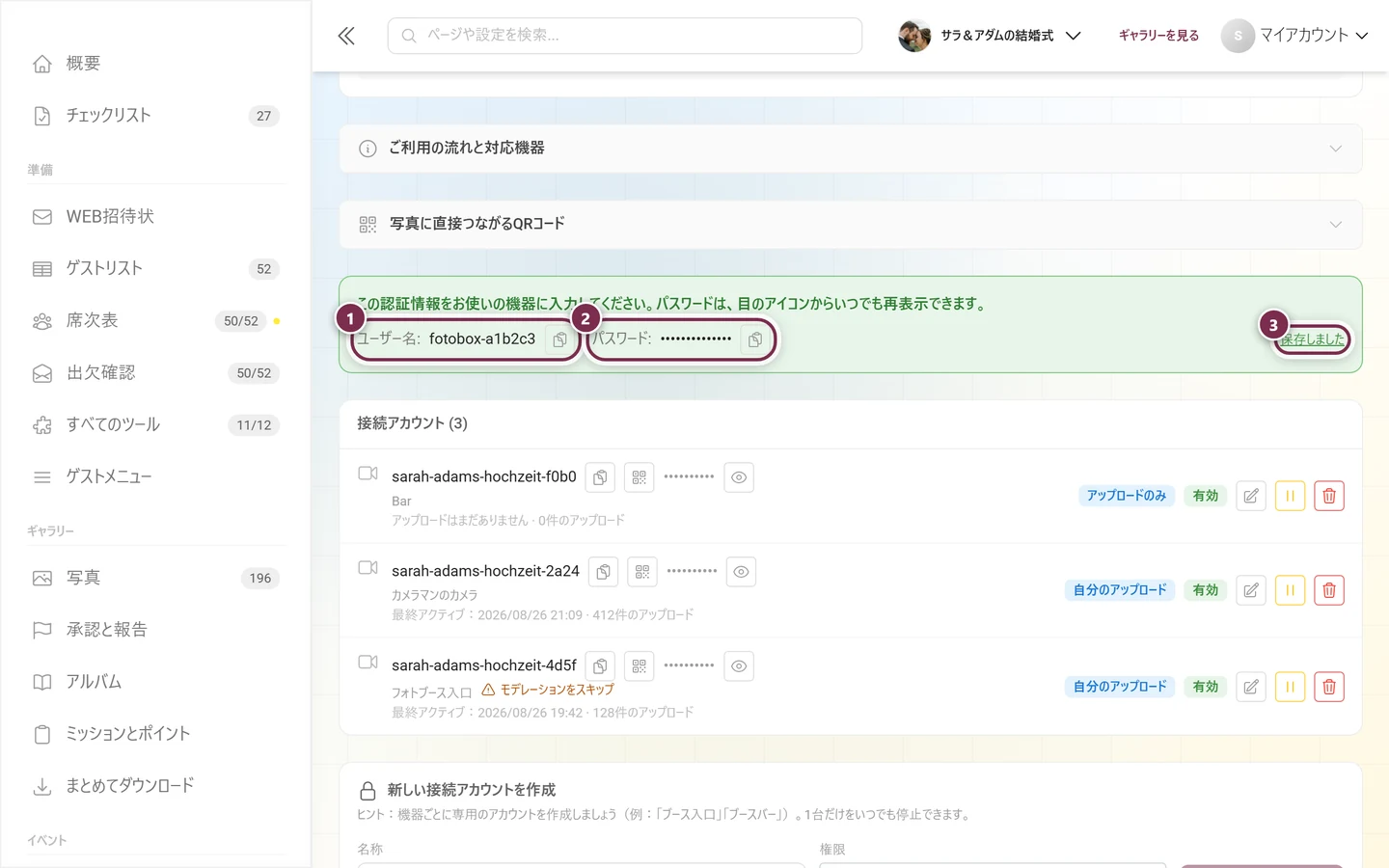Delete the sarah-adams-hochzeit-2a24 account

pos(1329,590)
